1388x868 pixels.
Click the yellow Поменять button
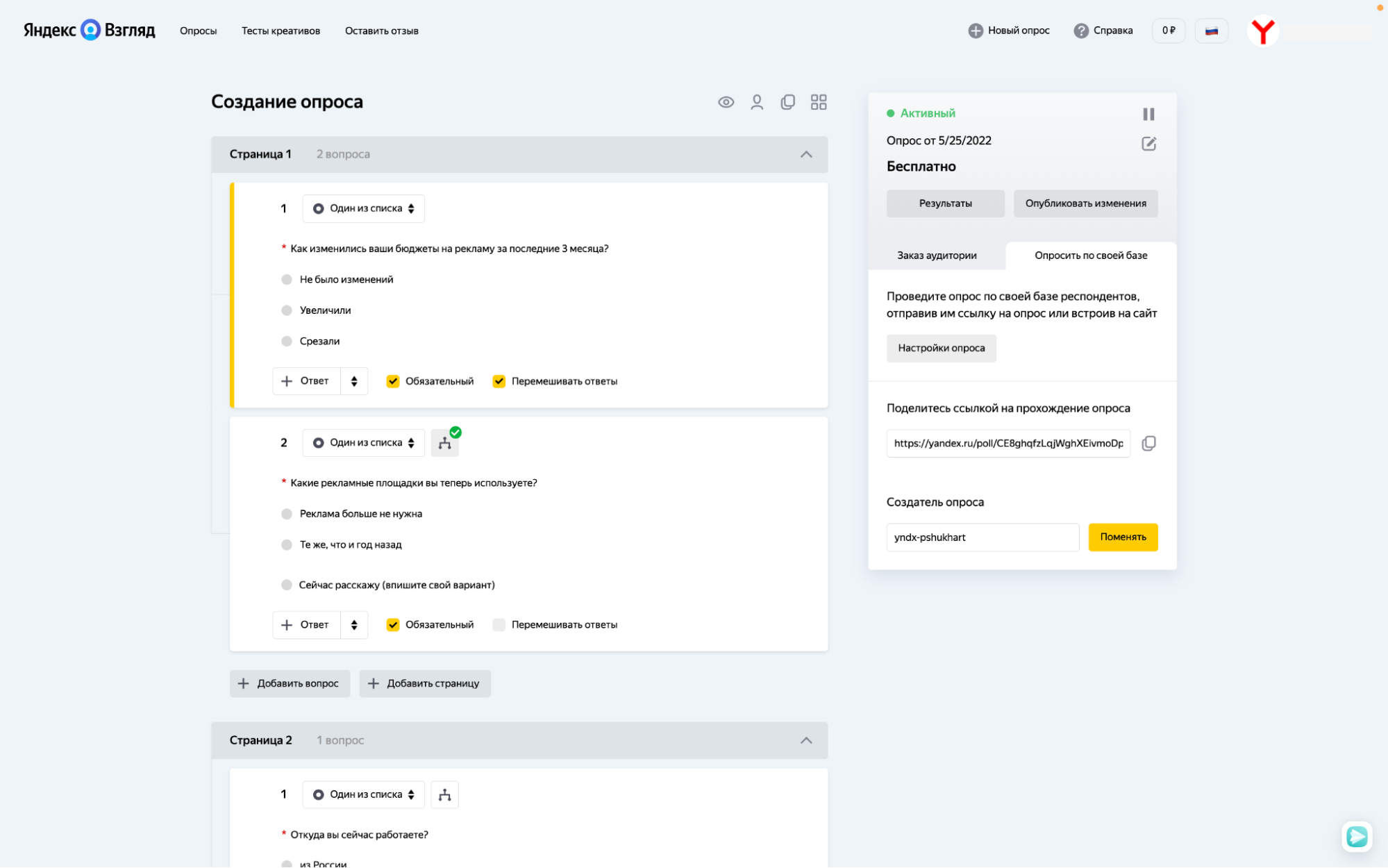1123,537
